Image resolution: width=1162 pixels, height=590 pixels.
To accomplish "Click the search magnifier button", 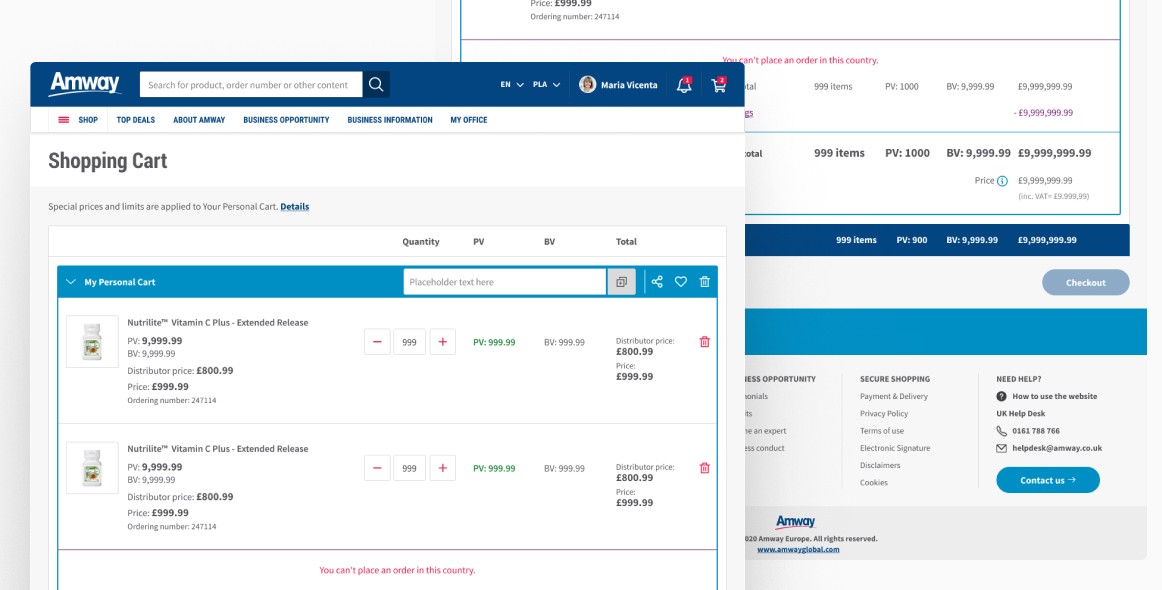I will coord(376,84).
